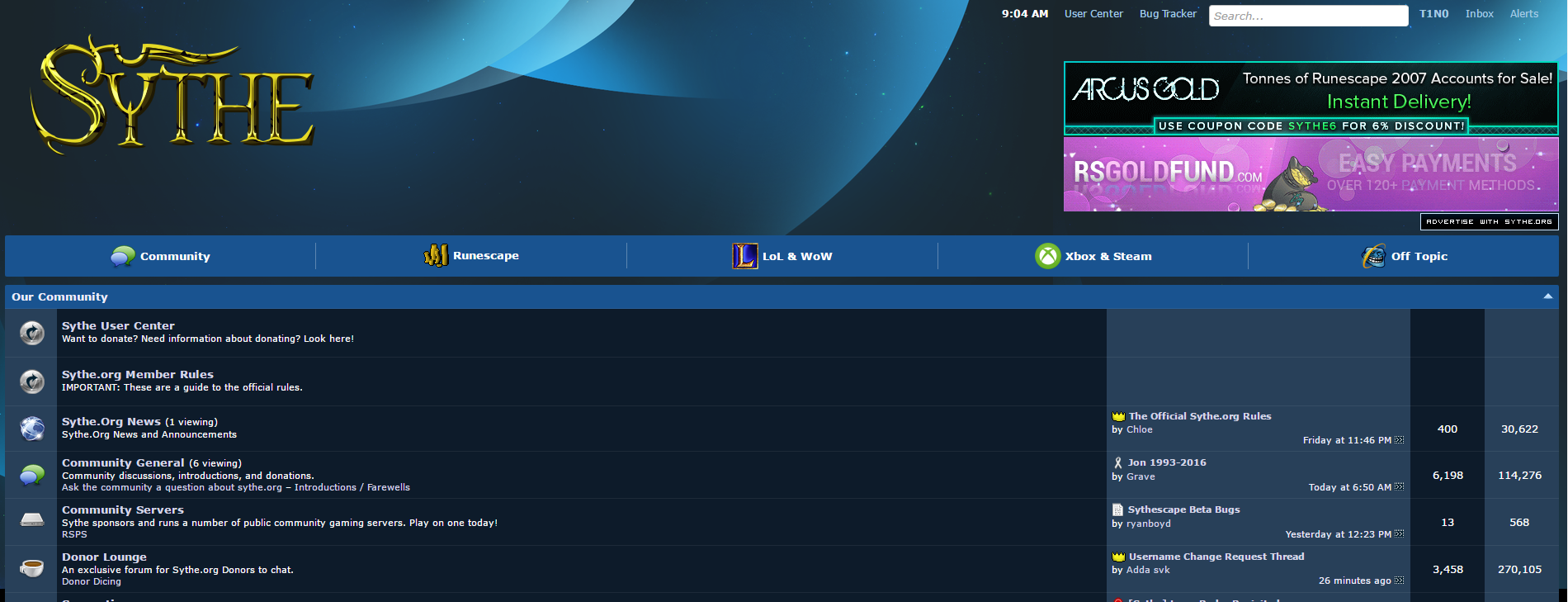Click the Sythe logo

click(x=172, y=94)
